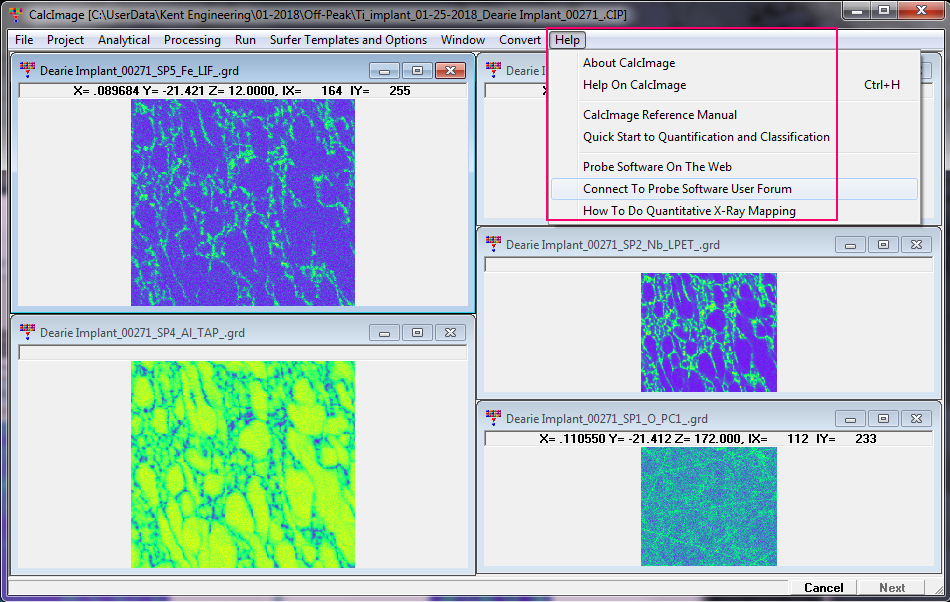950x602 pixels.
Task: Open the File menu
Action: point(24,40)
